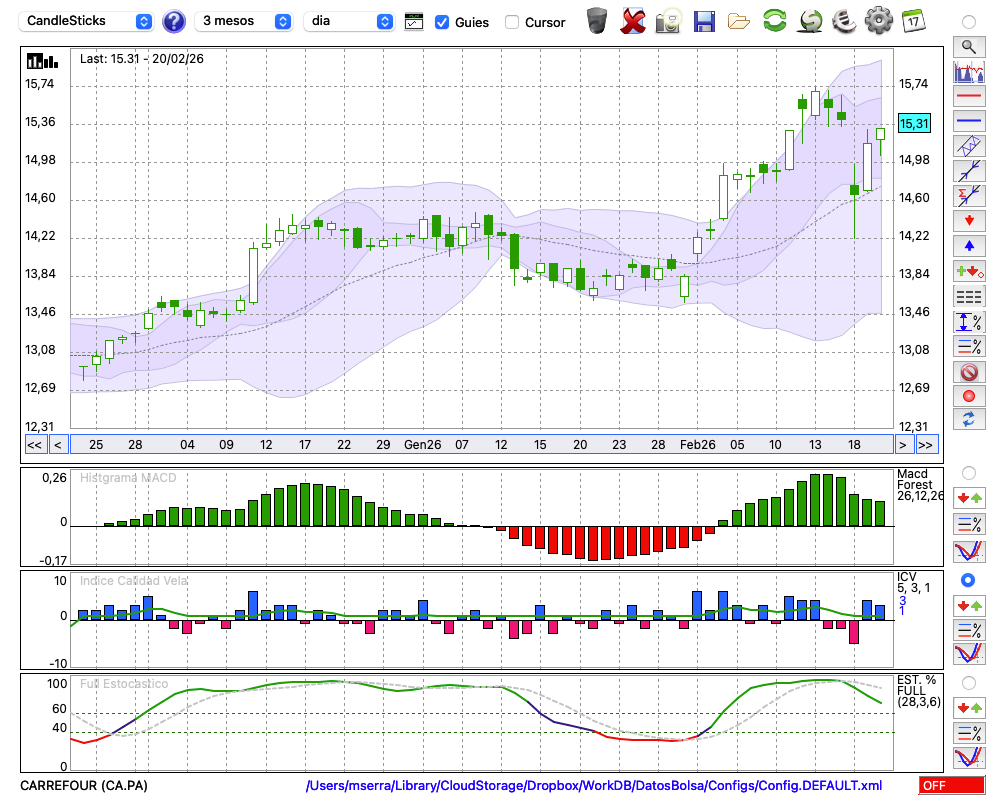Image resolution: width=1000 pixels, height=800 pixels.
Task: Open the calendar icon in toolbar
Action: coord(912,21)
